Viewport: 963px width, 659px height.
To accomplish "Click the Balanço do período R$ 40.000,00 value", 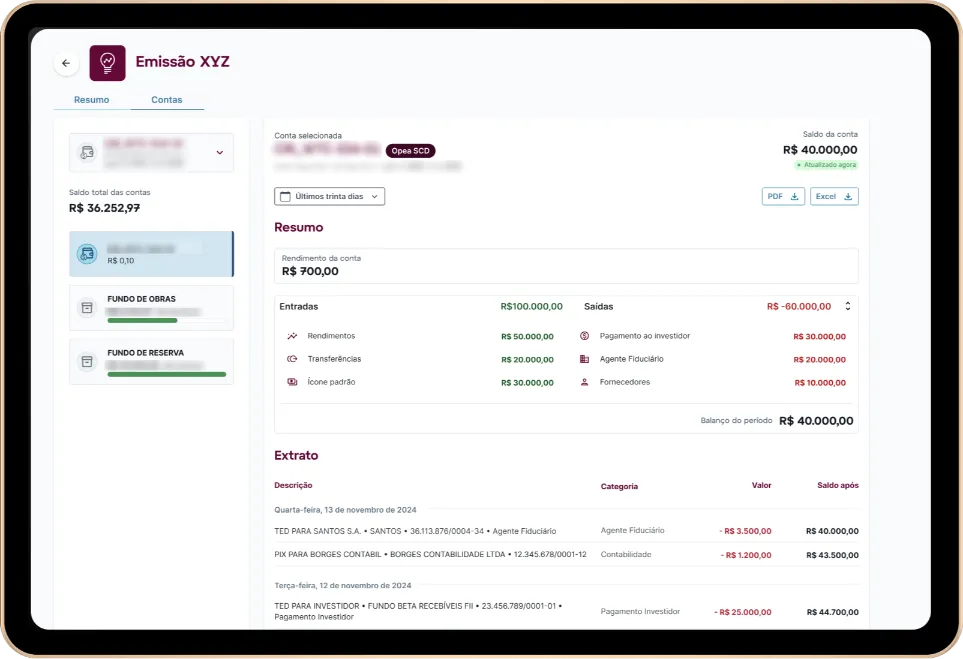I will pyautogui.click(x=816, y=421).
